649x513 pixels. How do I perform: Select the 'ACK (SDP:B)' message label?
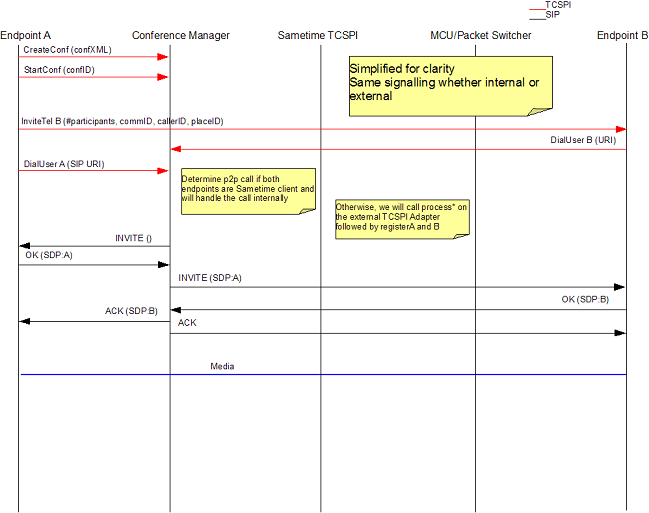131,311
